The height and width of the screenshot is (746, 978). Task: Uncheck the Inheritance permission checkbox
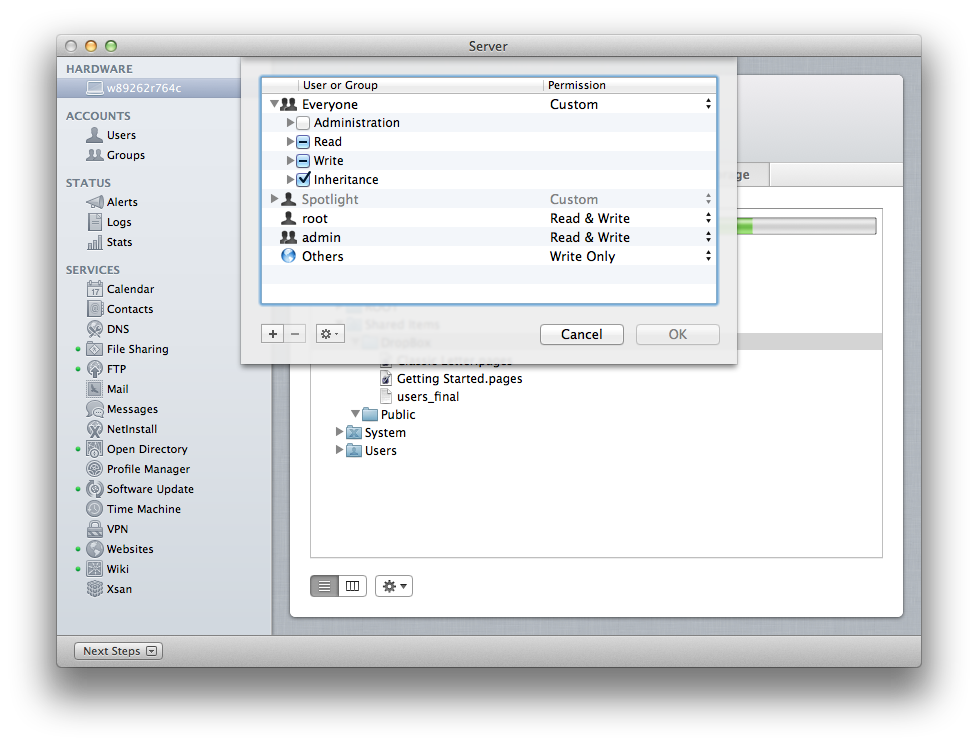[x=303, y=180]
